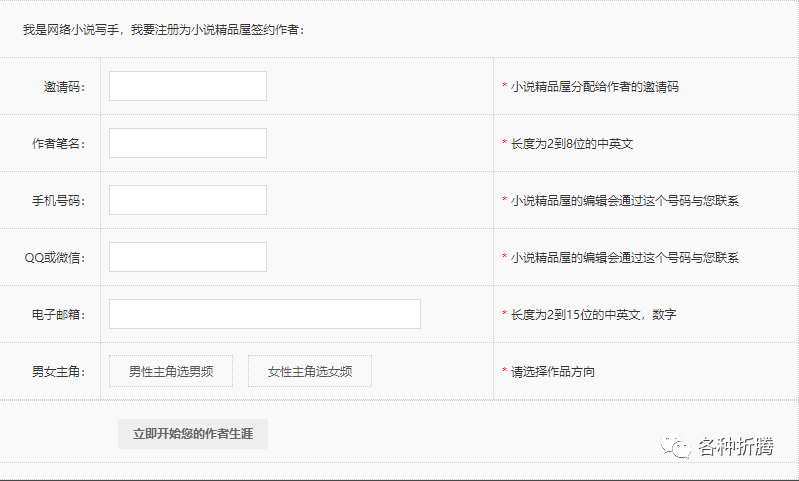Click the 小说精品屋分配给作者的邀请码 hint
The width and height of the screenshot is (799, 481).
tap(594, 87)
